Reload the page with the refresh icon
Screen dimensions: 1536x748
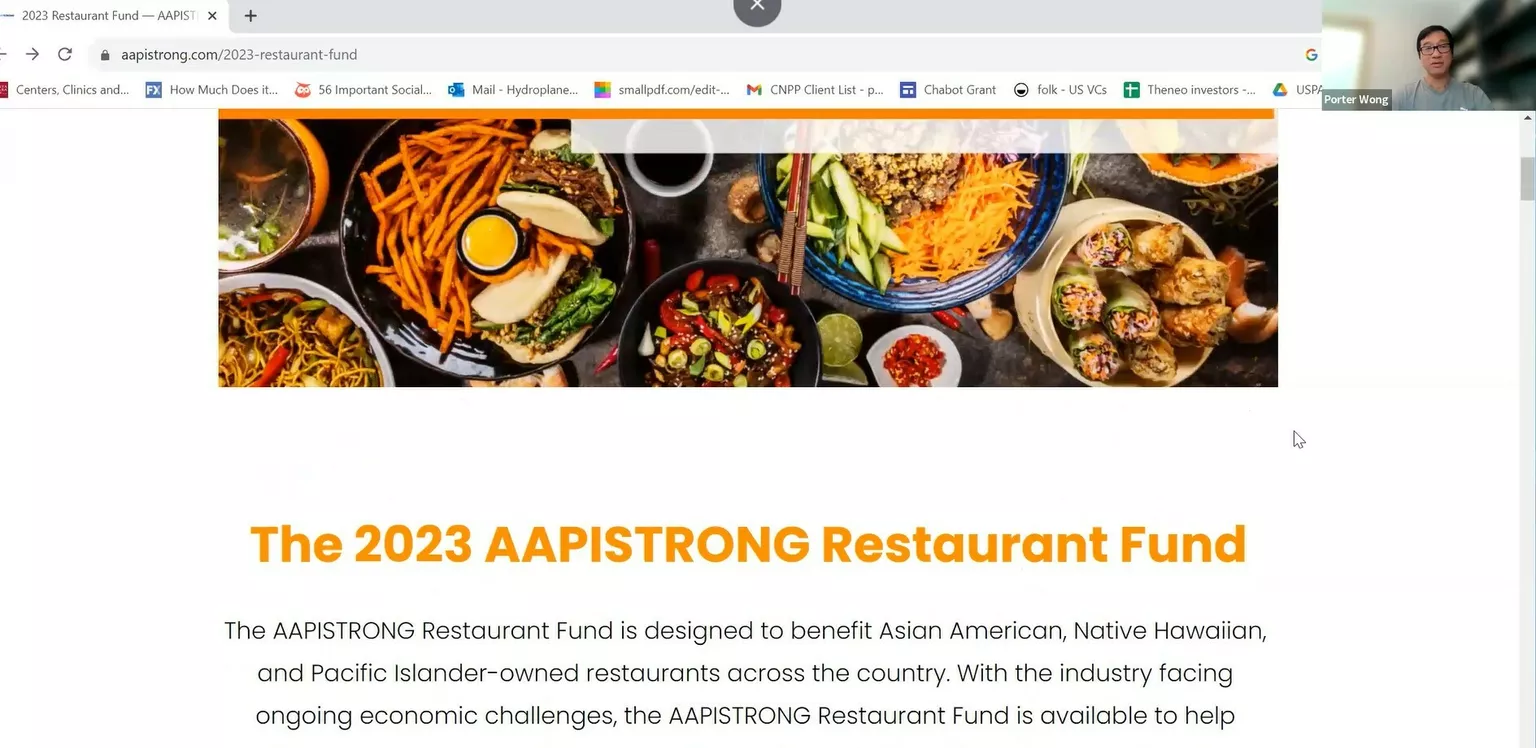(x=65, y=54)
